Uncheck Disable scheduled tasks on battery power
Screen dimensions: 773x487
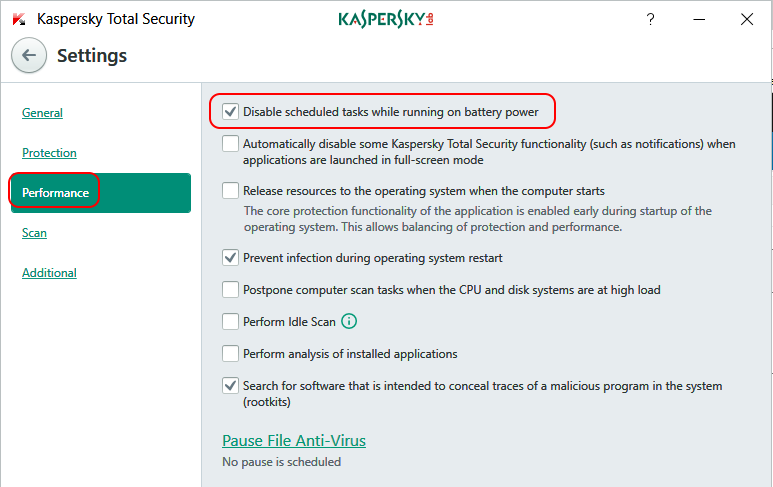point(231,112)
